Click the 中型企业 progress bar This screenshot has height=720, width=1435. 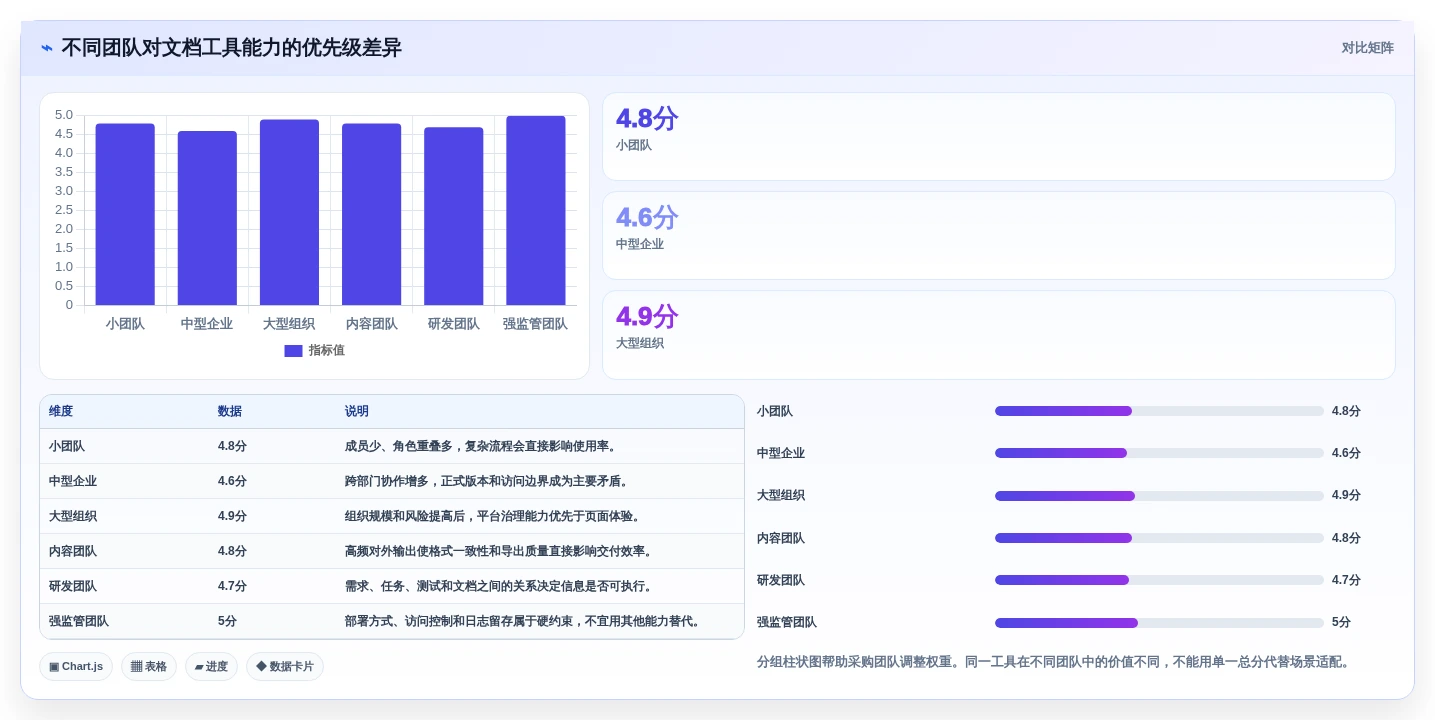(x=1159, y=453)
